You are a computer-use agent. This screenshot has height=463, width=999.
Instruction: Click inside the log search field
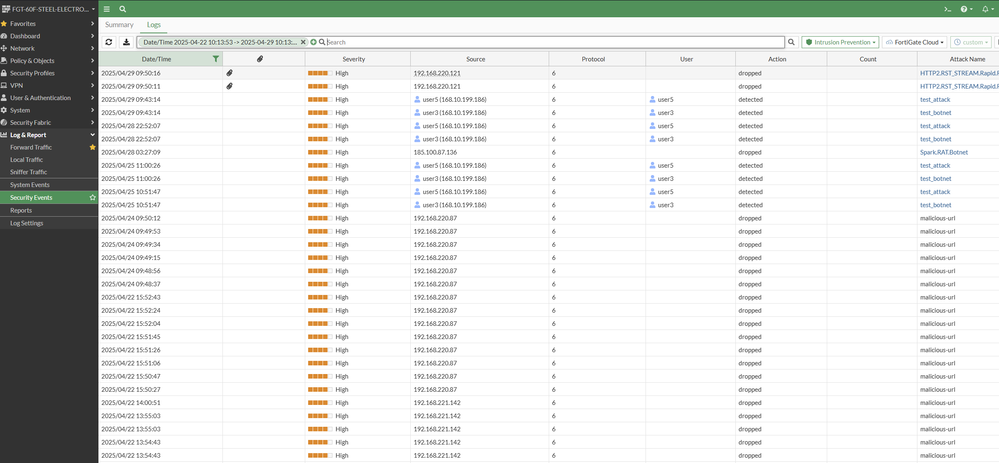pos(550,42)
